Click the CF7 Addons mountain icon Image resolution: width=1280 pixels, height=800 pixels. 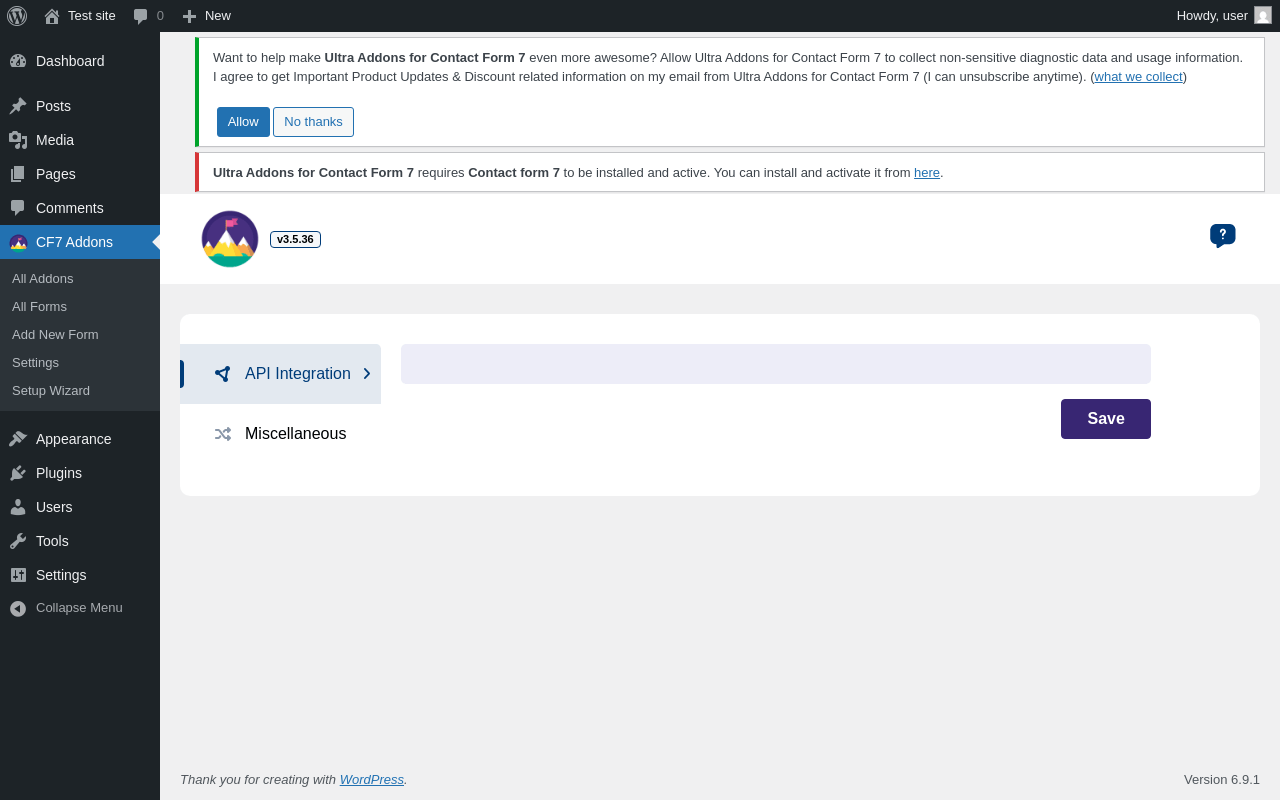[x=18, y=242]
